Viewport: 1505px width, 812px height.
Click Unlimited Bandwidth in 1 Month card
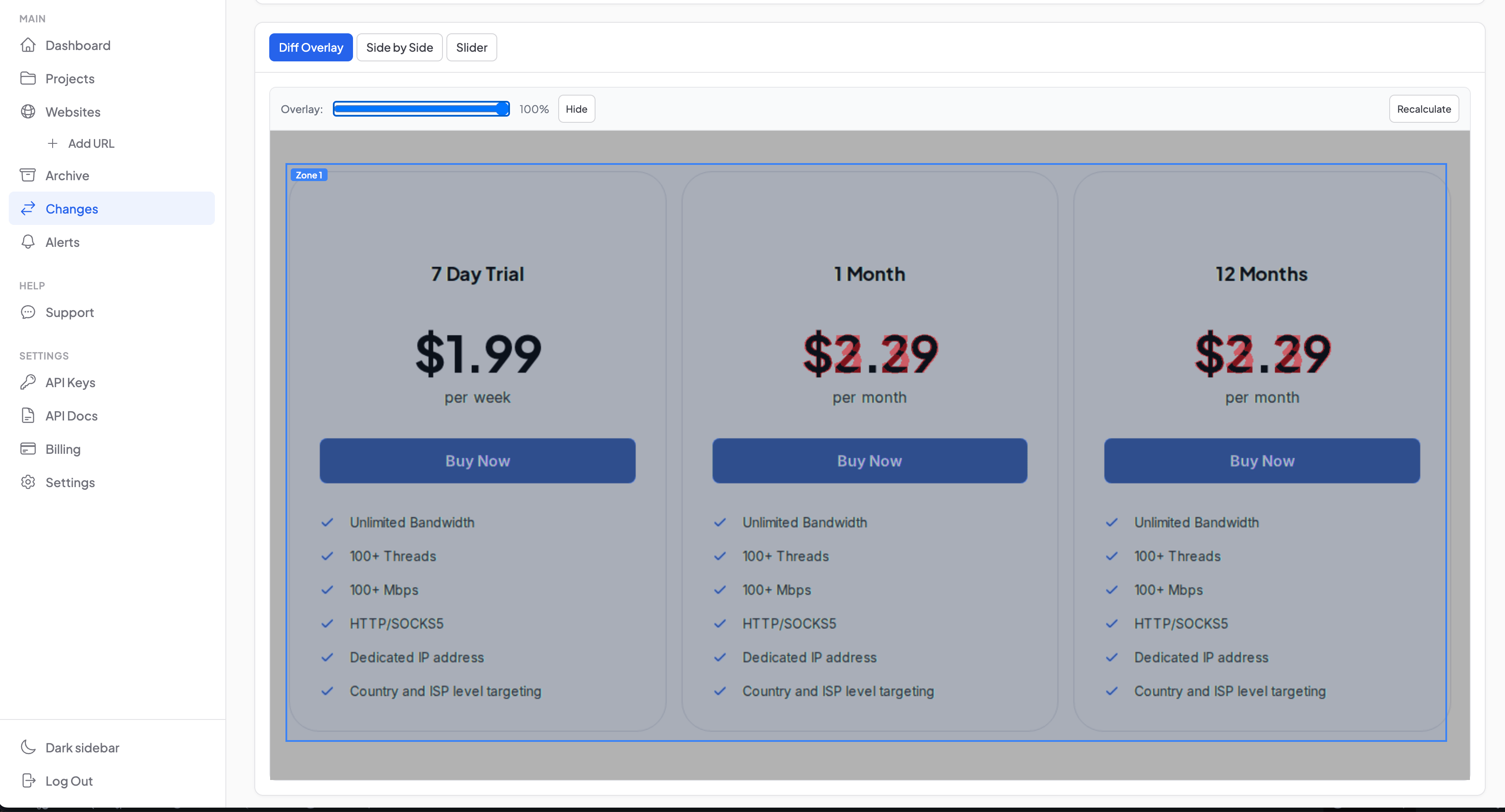(x=805, y=522)
